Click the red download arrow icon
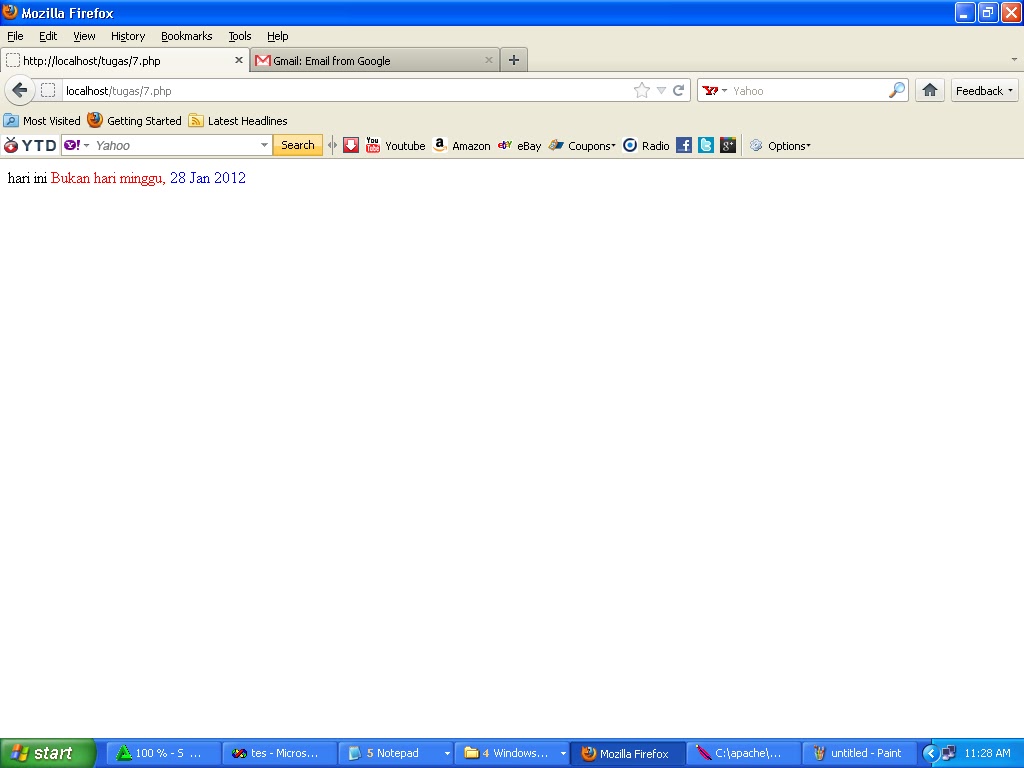 pyautogui.click(x=351, y=145)
